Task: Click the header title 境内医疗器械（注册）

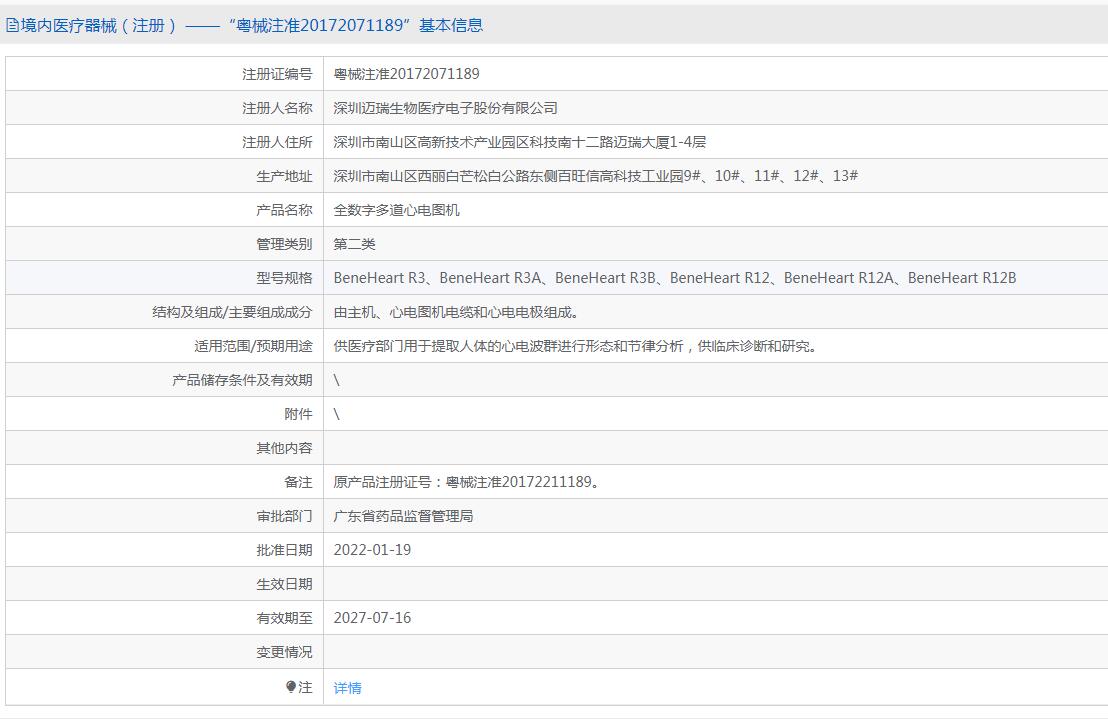Action: tap(98, 26)
